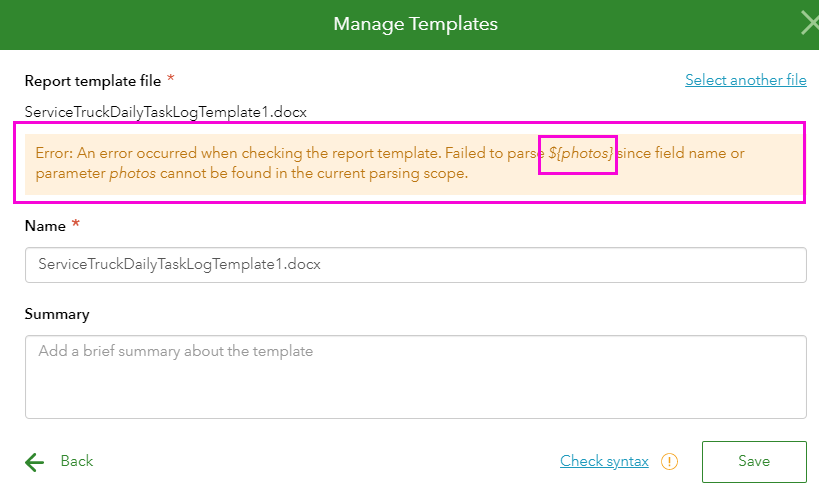Click the Select another file link
This screenshot has width=819, height=504.
click(x=745, y=80)
